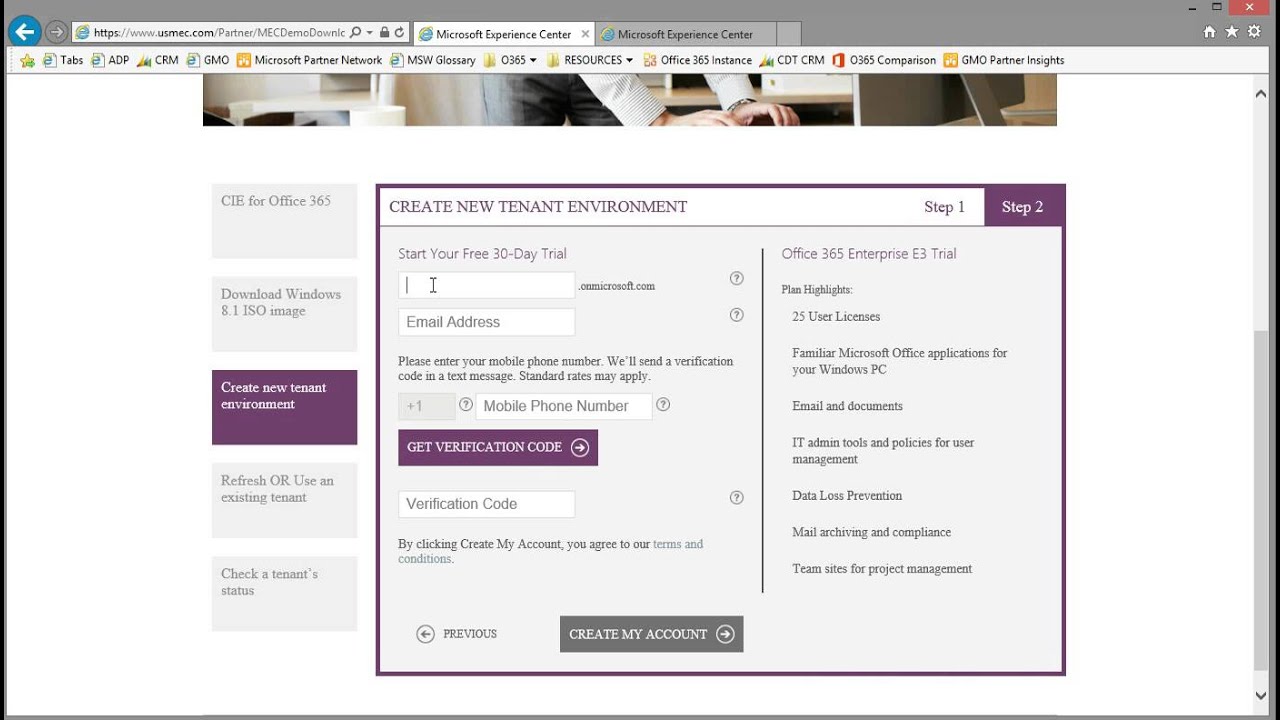Open the Office 365 Instance bookmark
The width and height of the screenshot is (1280, 720).
point(697,60)
